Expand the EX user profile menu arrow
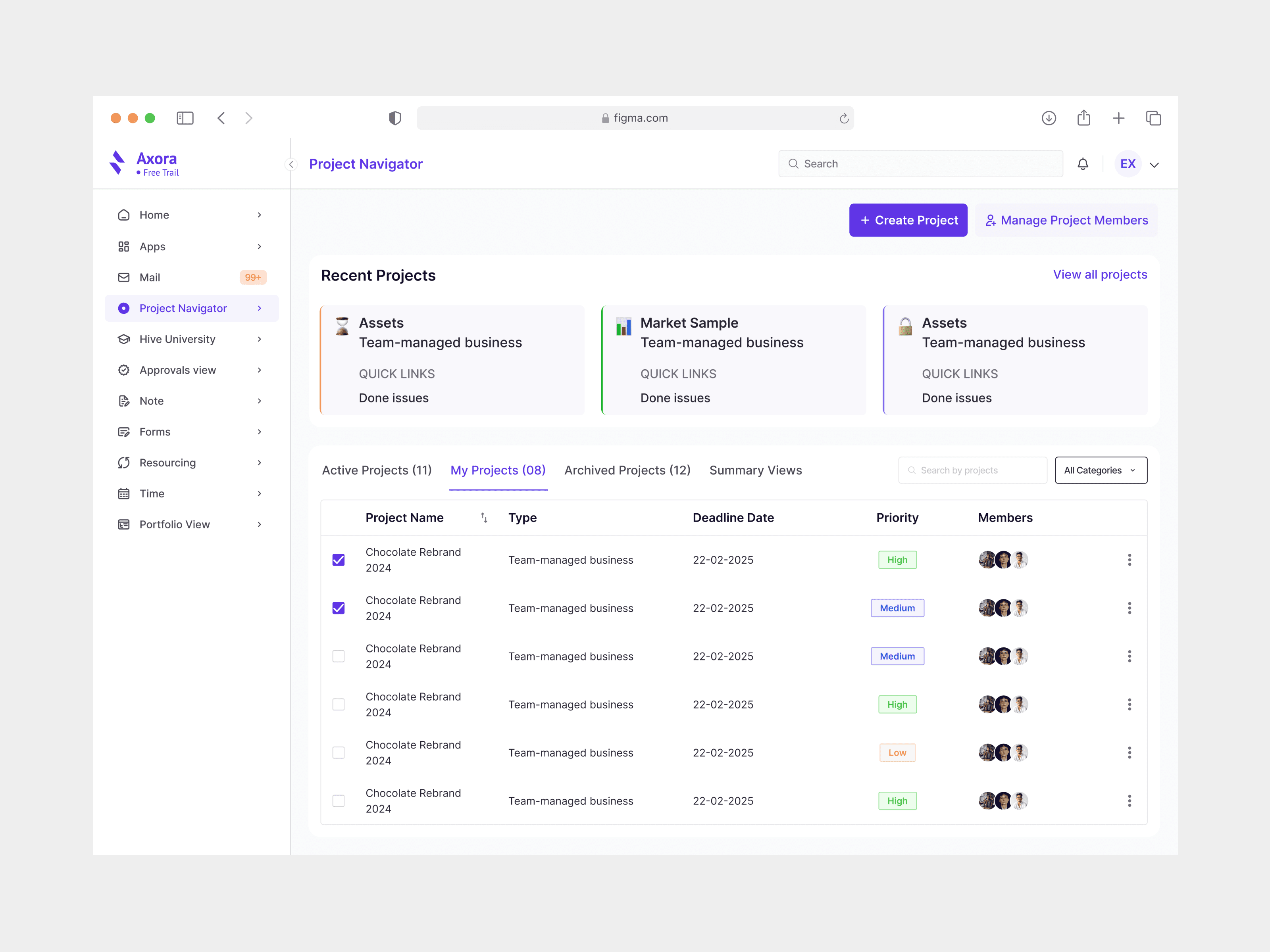The width and height of the screenshot is (1270, 952). coord(1154,165)
